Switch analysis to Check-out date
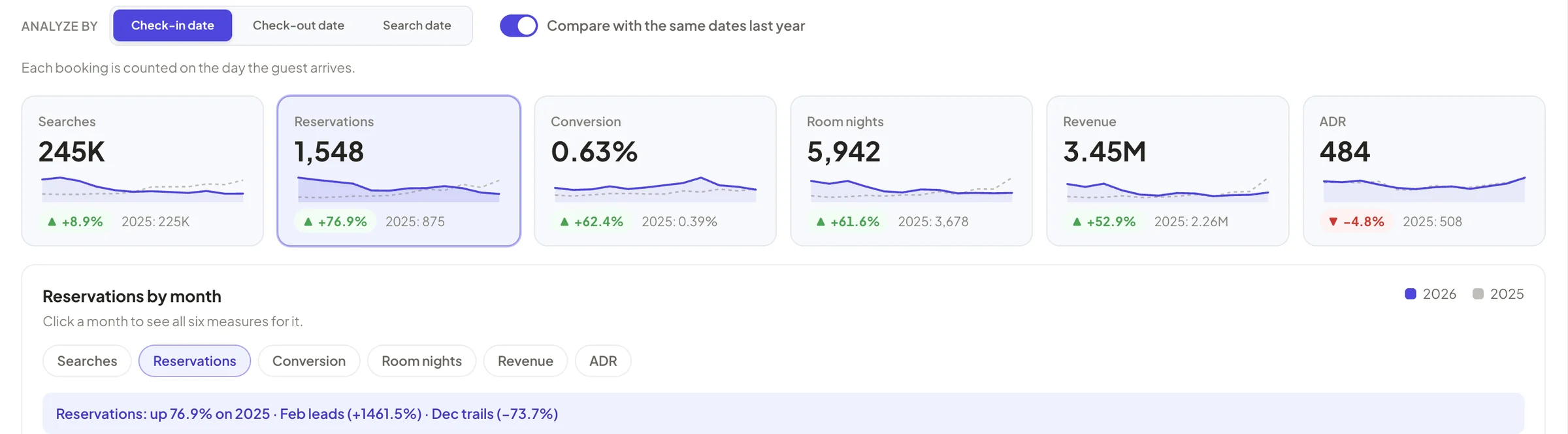The width and height of the screenshot is (1568, 434). [x=299, y=25]
